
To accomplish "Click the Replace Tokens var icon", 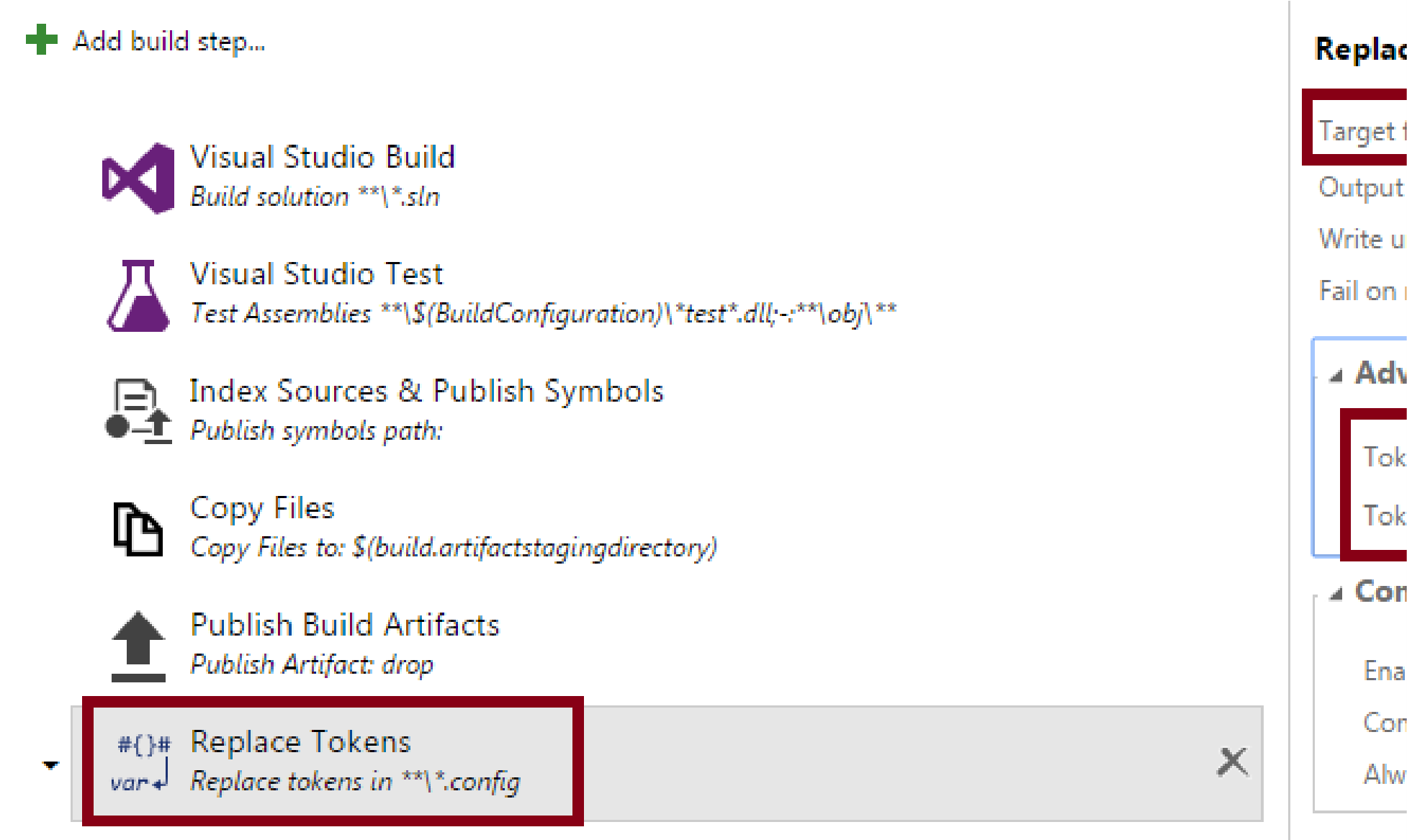I will tap(142, 762).
